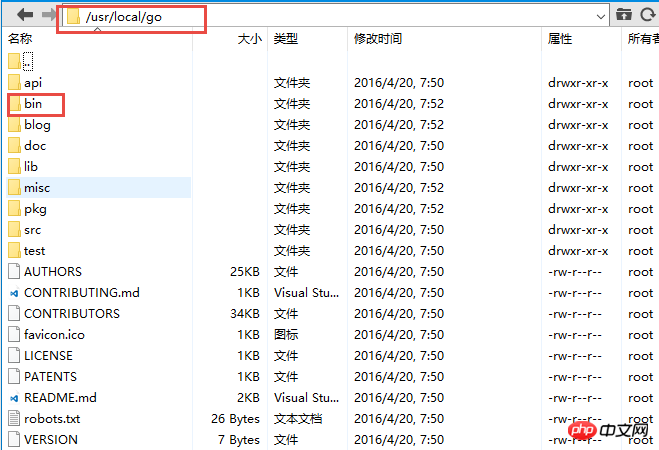Click the README.md Visual Studio icon

[x=14, y=398]
